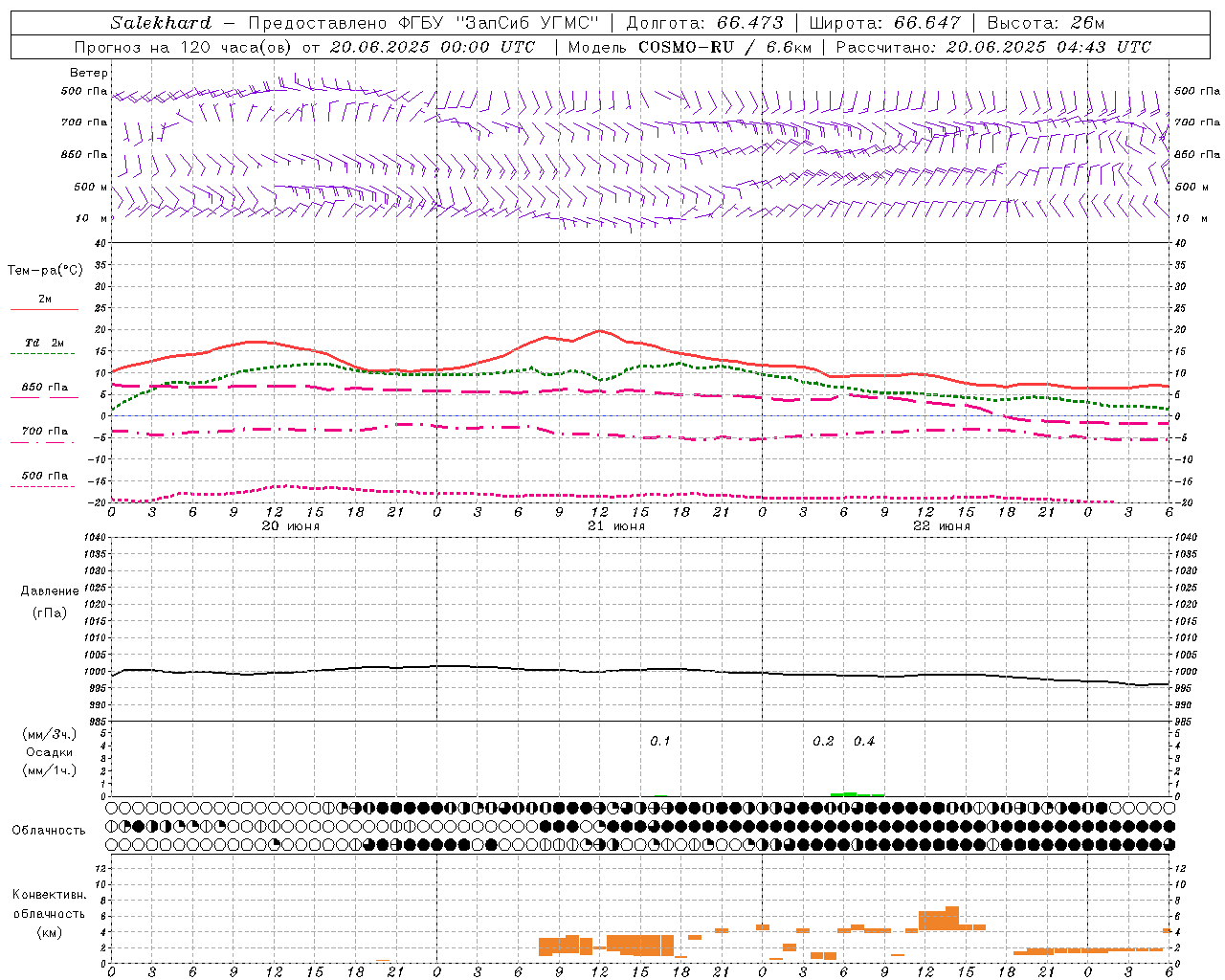Click the Td 2м dew point legend entry
Screen dimensions: 1225x980
pyautogui.click(x=44, y=343)
